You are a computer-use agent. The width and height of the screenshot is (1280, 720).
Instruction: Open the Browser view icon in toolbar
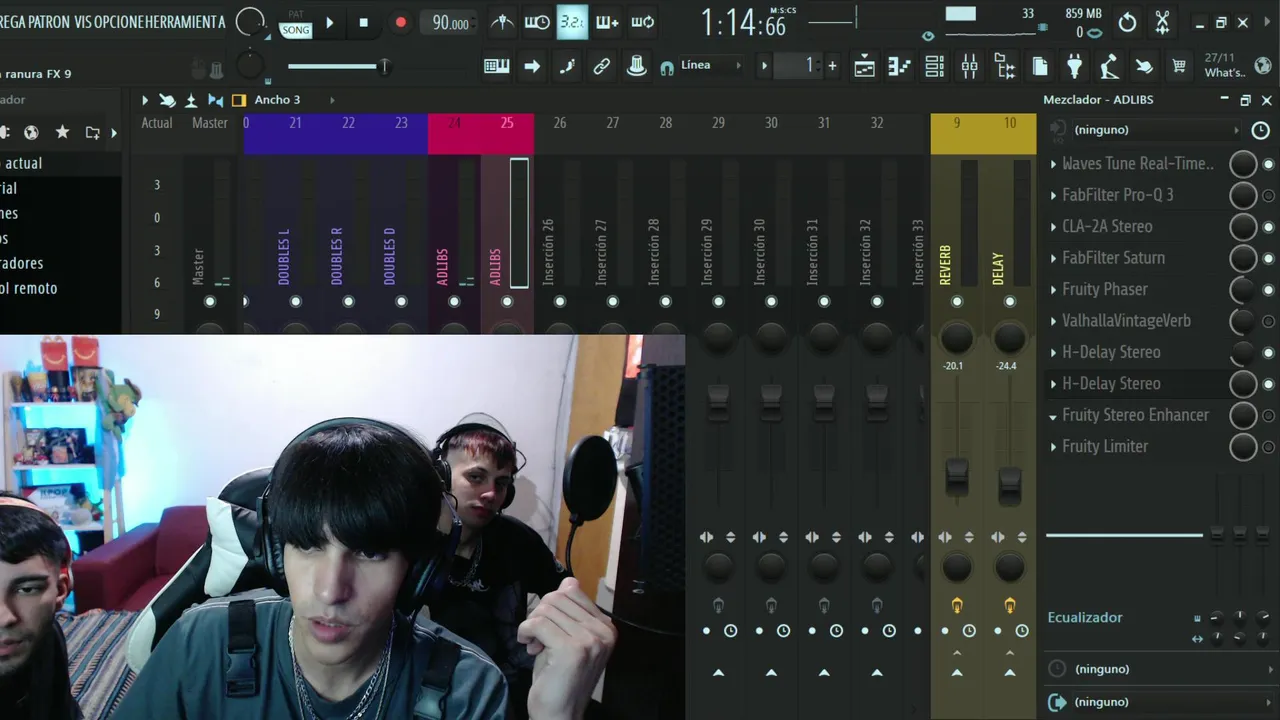1005,67
